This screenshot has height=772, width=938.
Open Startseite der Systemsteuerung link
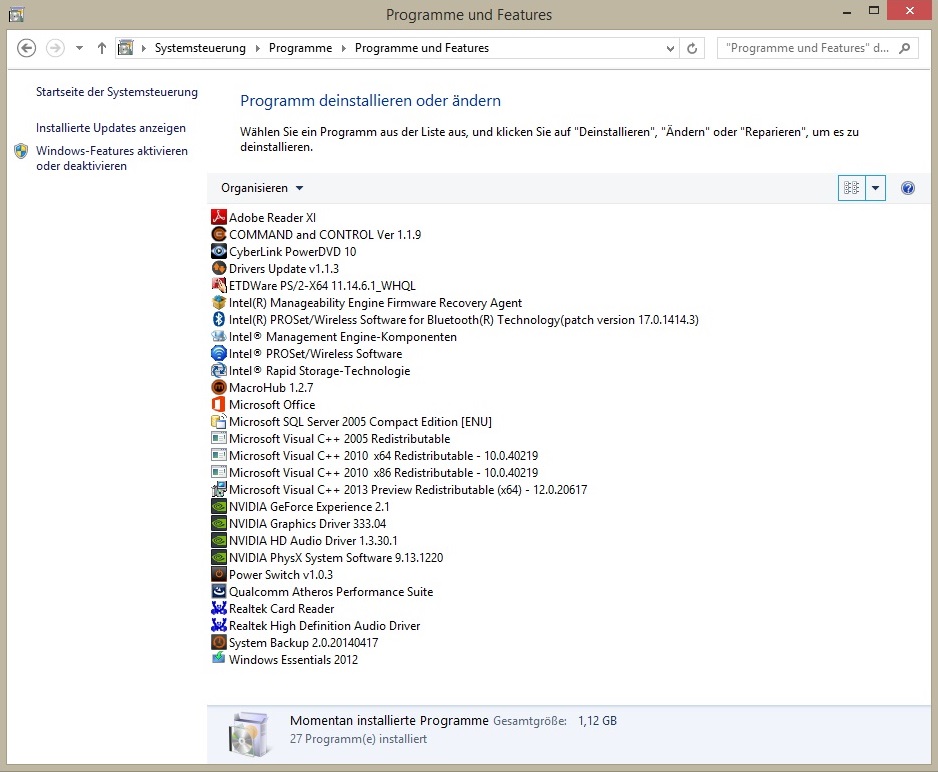[117, 91]
